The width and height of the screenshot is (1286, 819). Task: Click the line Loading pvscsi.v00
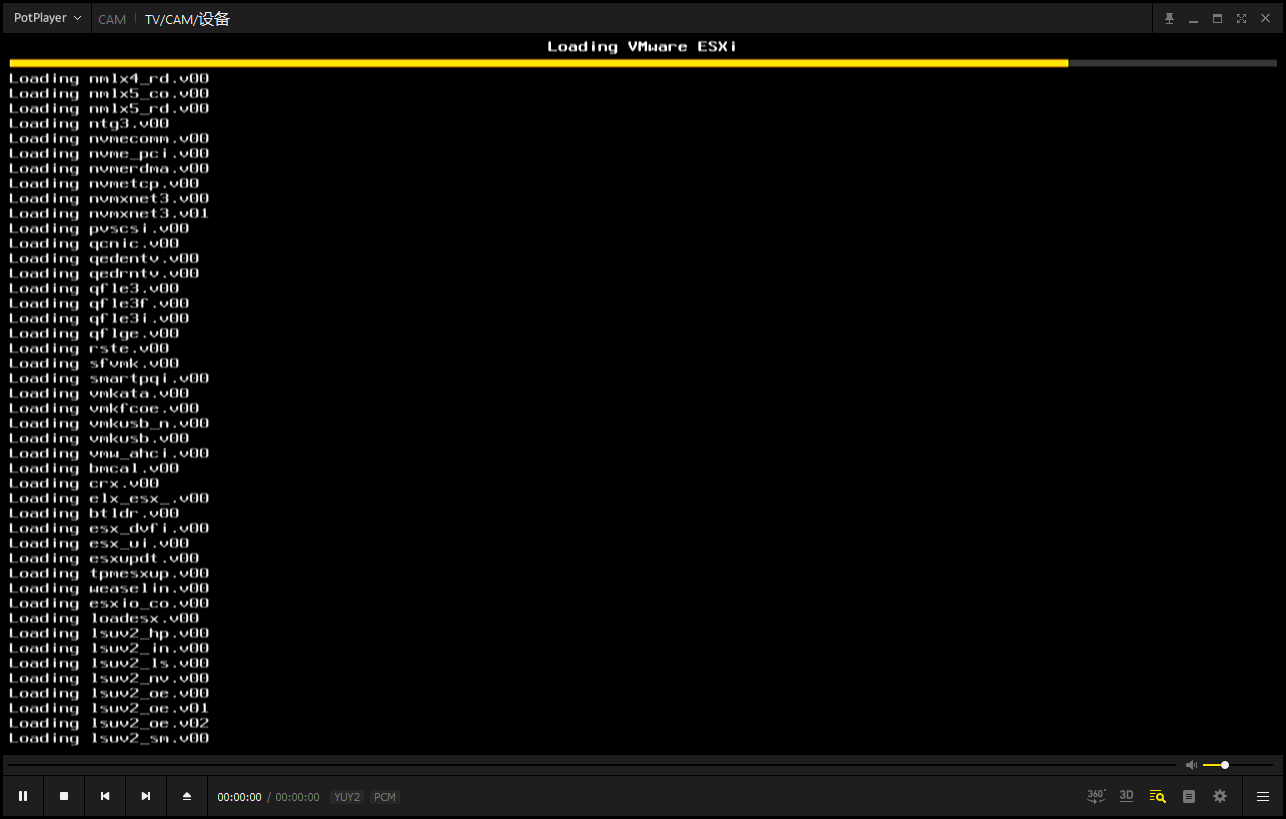[99, 228]
